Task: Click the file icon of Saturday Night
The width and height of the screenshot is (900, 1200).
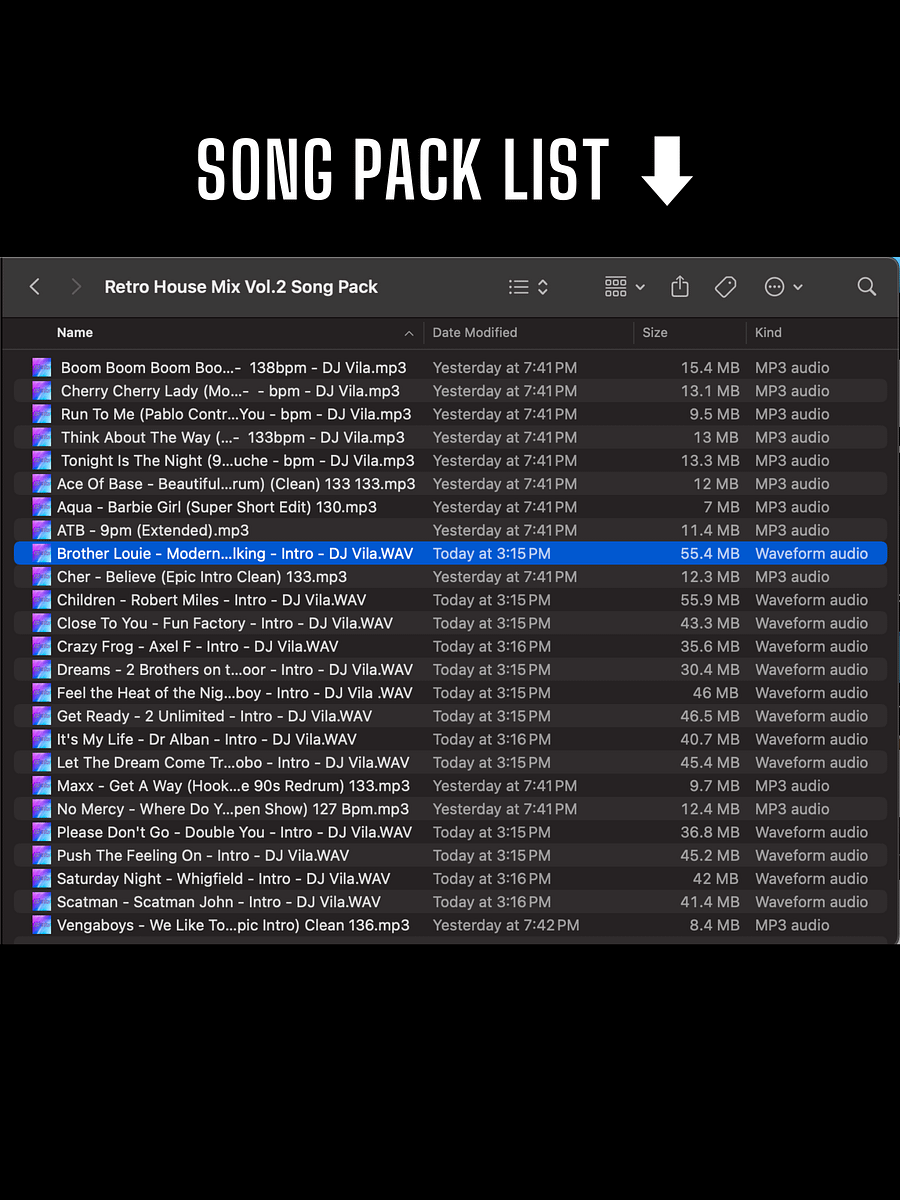Action: [x=41, y=879]
